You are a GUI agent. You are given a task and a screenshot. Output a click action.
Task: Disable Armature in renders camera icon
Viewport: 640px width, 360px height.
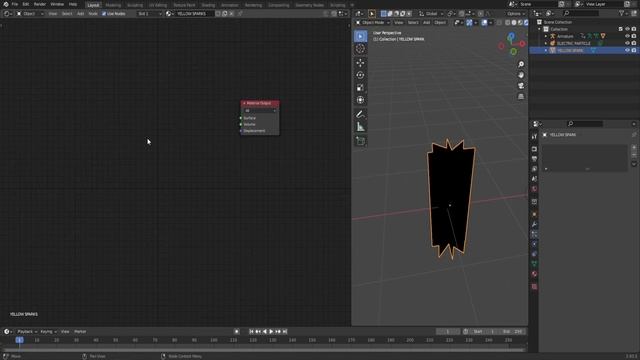point(634,36)
